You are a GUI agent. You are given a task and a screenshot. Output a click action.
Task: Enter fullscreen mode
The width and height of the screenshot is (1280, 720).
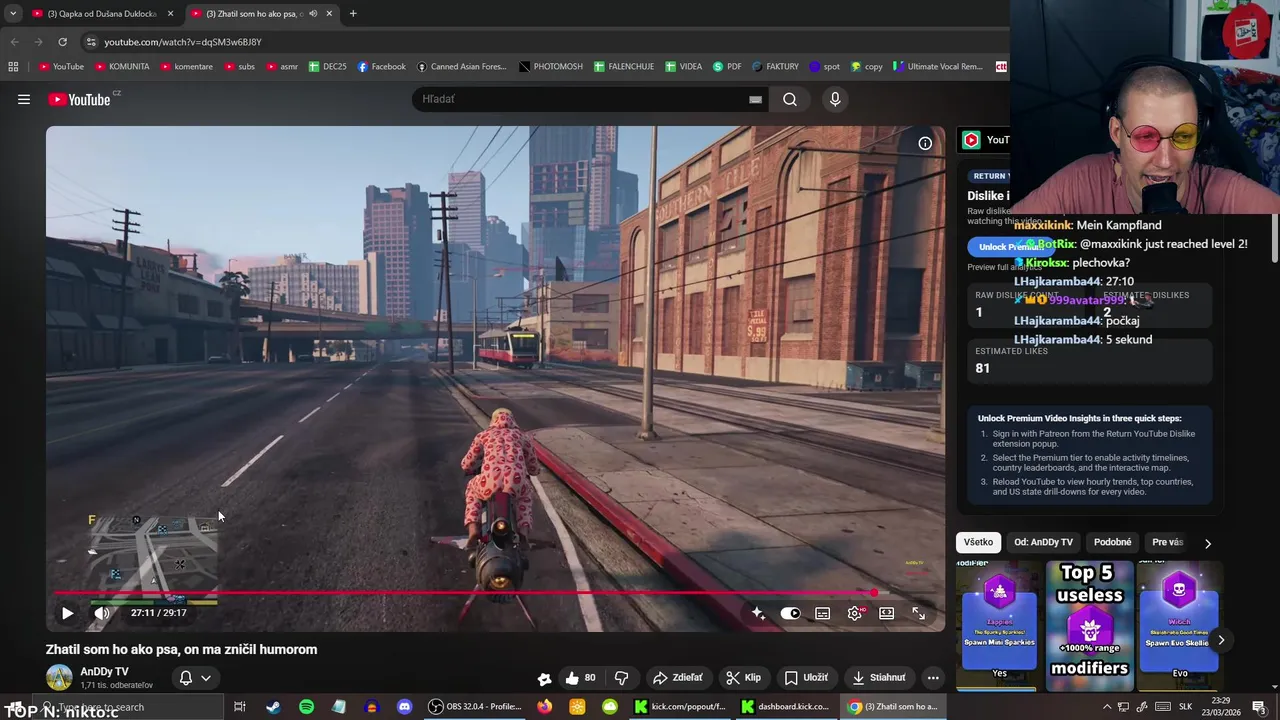pyautogui.click(x=918, y=613)
